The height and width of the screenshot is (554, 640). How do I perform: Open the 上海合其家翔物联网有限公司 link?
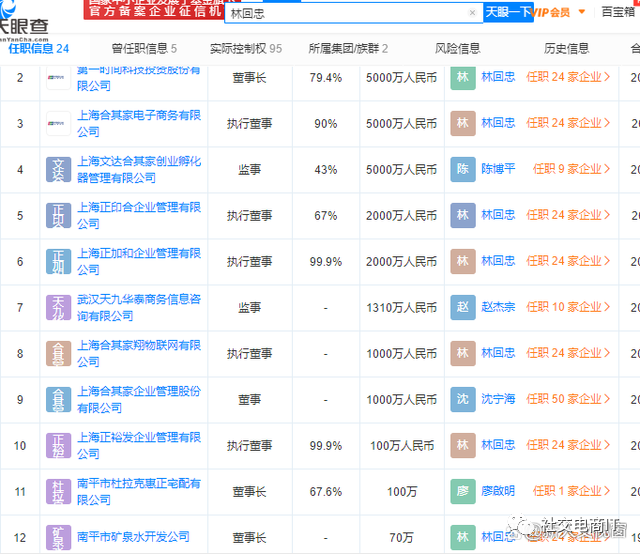[x=139, y=354]
